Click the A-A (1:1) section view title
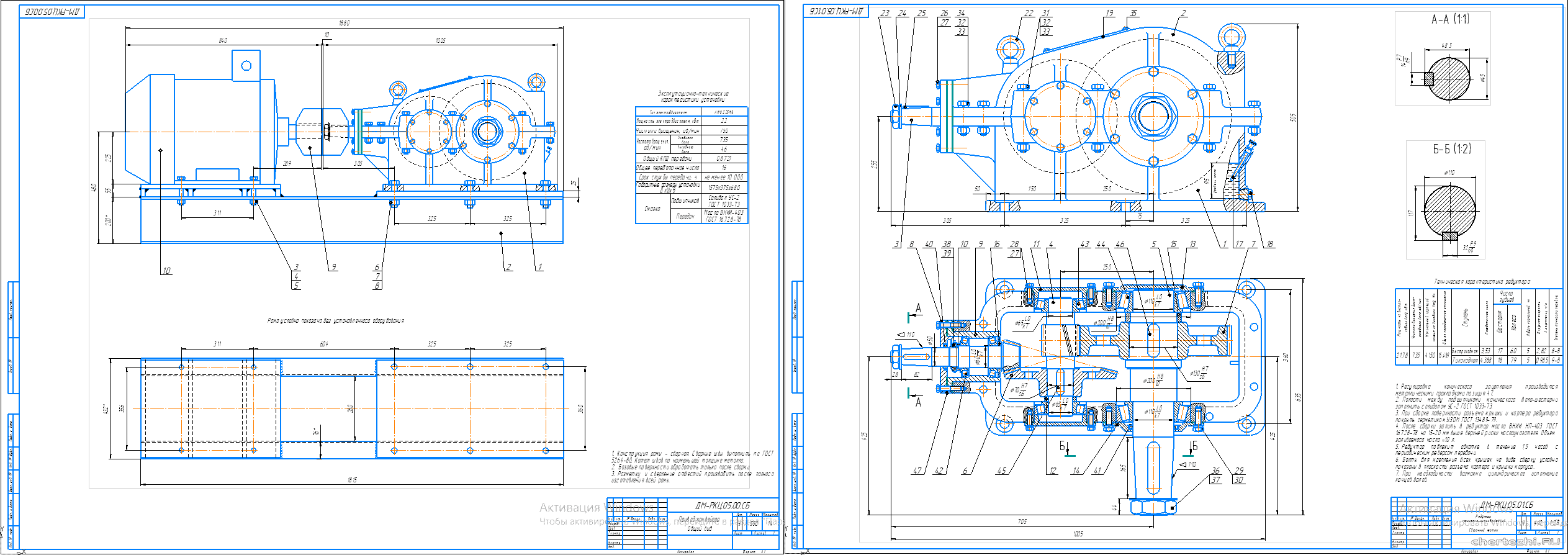Viewport: 1568px width, 555px height. point(1449,20)
